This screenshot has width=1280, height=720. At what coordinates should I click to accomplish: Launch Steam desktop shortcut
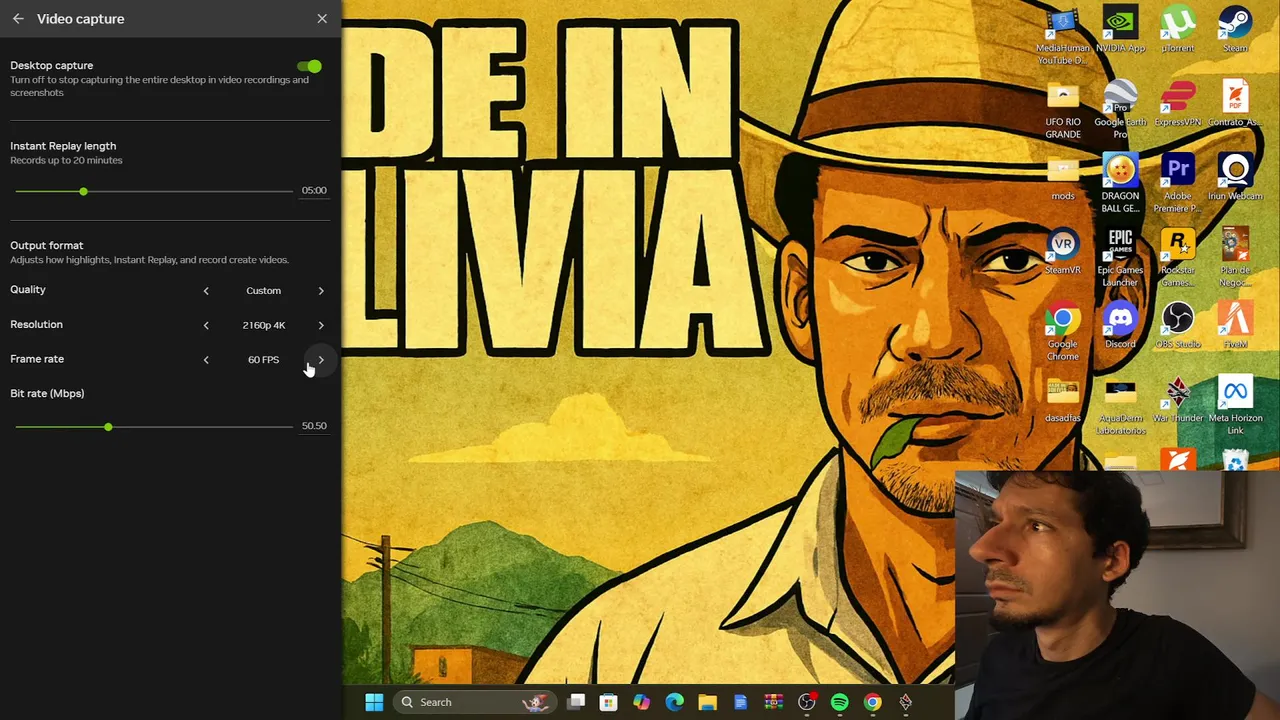click(1235, 30)
